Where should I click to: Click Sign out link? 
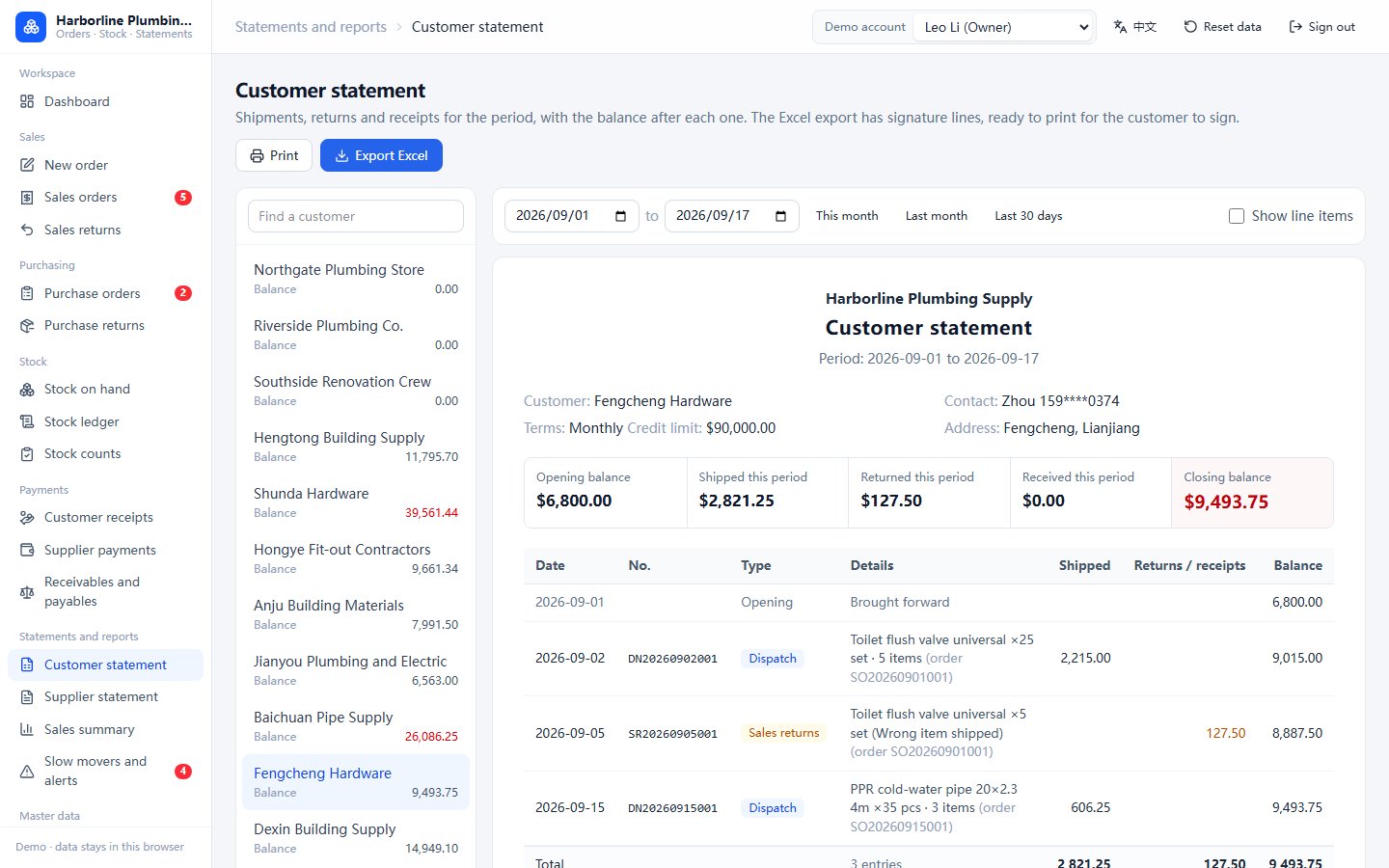[x=1321, y=27]
